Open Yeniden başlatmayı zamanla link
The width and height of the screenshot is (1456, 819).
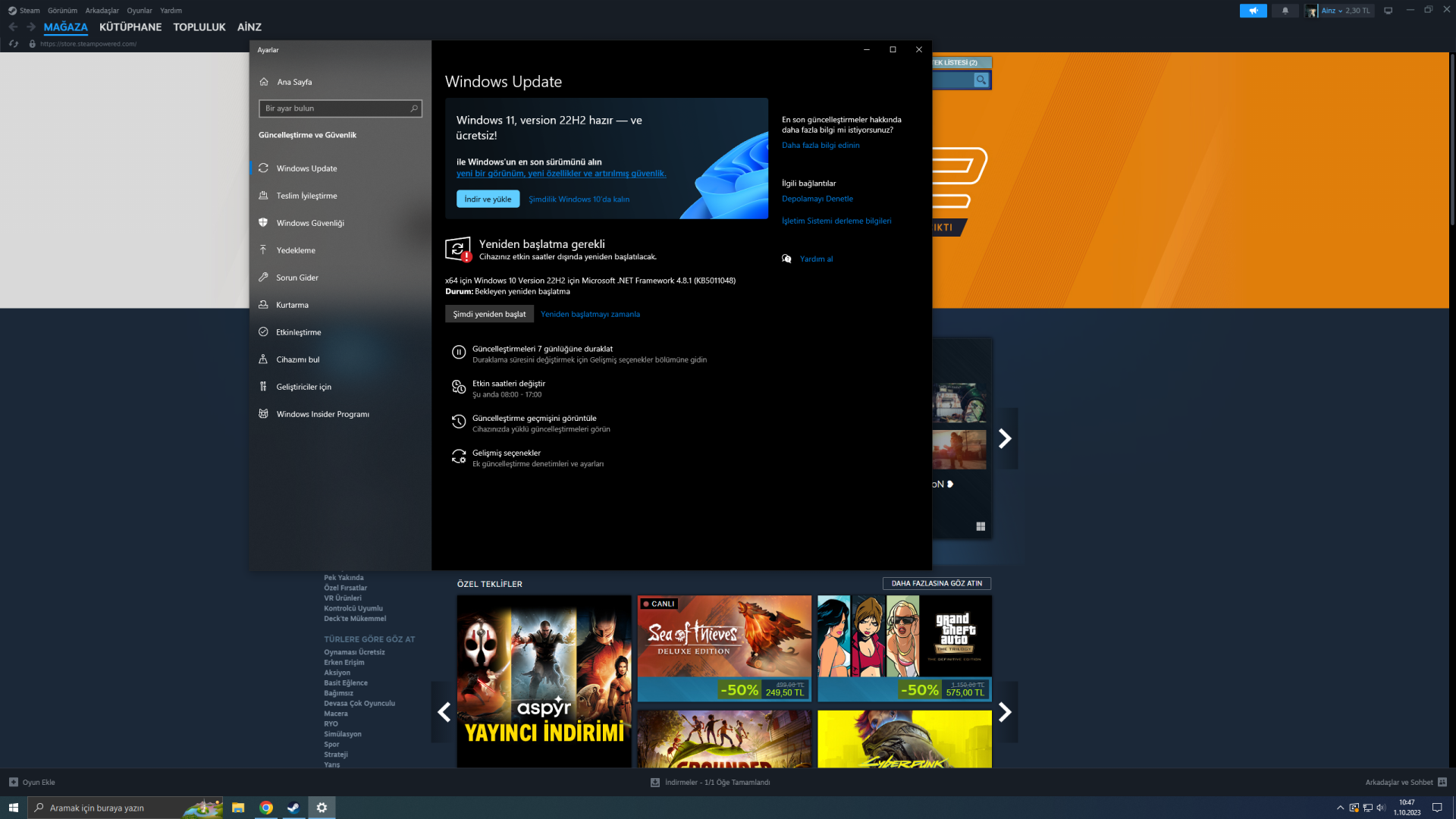(x=590, y=314)
